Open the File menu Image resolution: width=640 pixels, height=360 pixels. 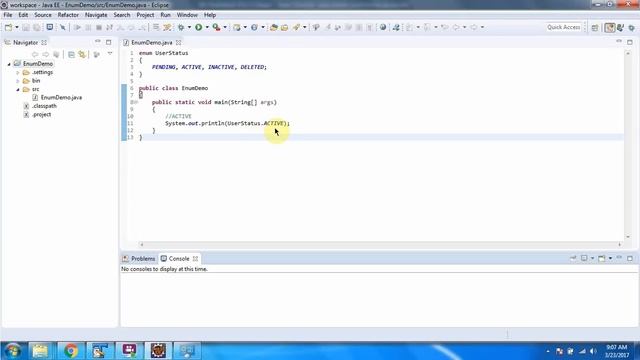[x=8, y=15]
